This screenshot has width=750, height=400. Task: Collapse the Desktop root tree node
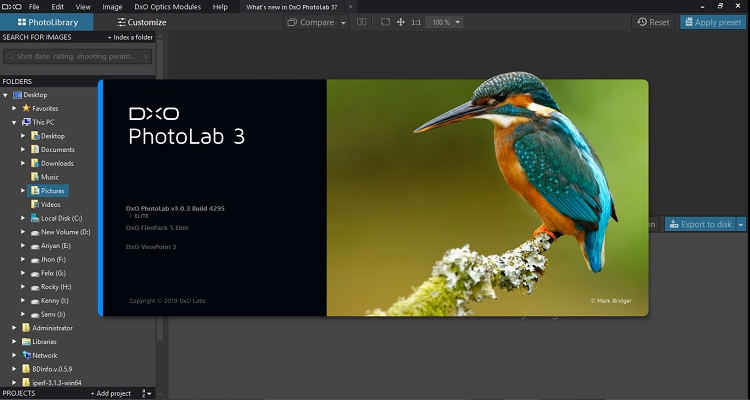click(x=6, y=95)
